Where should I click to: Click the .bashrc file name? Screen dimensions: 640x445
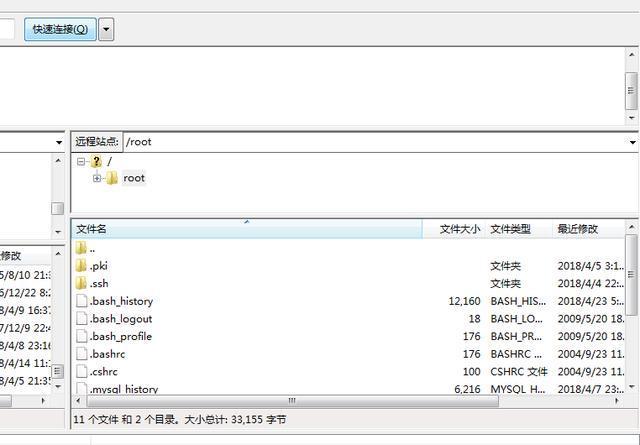coord(107,354)
